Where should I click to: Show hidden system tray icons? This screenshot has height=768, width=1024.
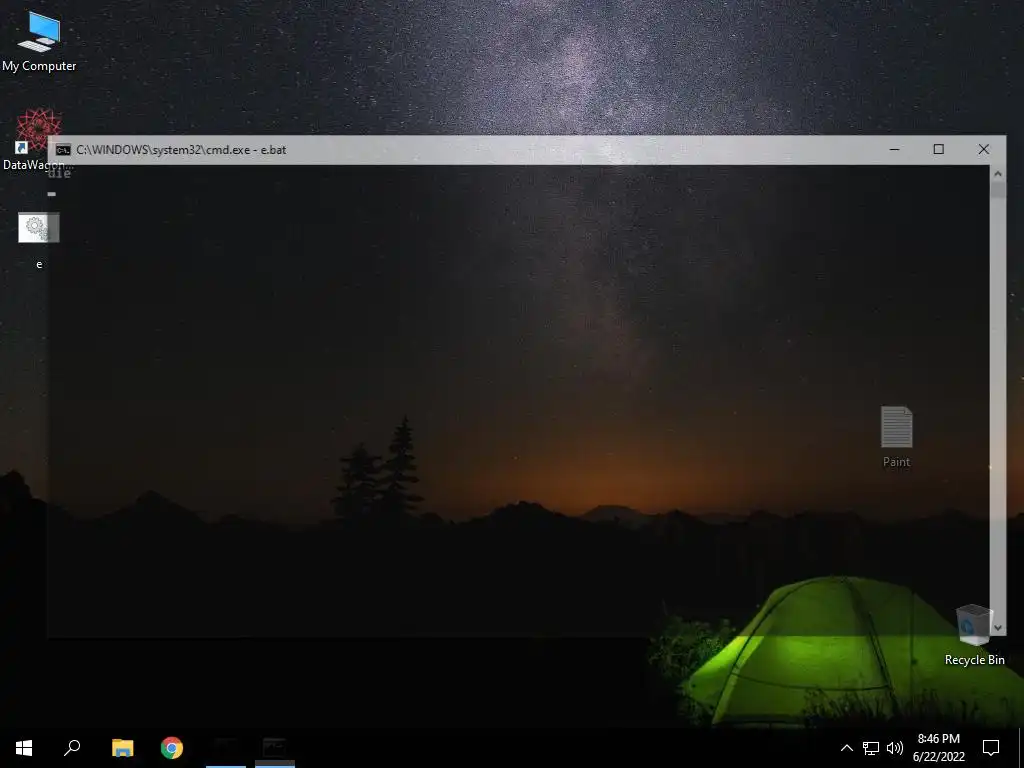(846, 748)
